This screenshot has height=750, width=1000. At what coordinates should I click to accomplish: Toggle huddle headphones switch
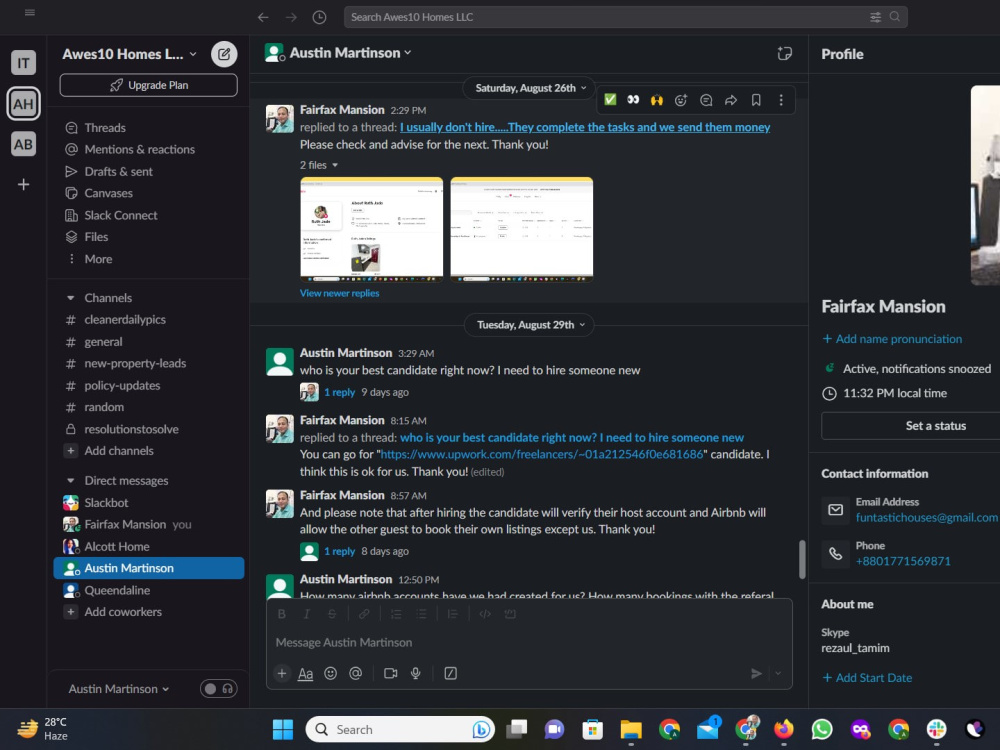click(219, 689)
